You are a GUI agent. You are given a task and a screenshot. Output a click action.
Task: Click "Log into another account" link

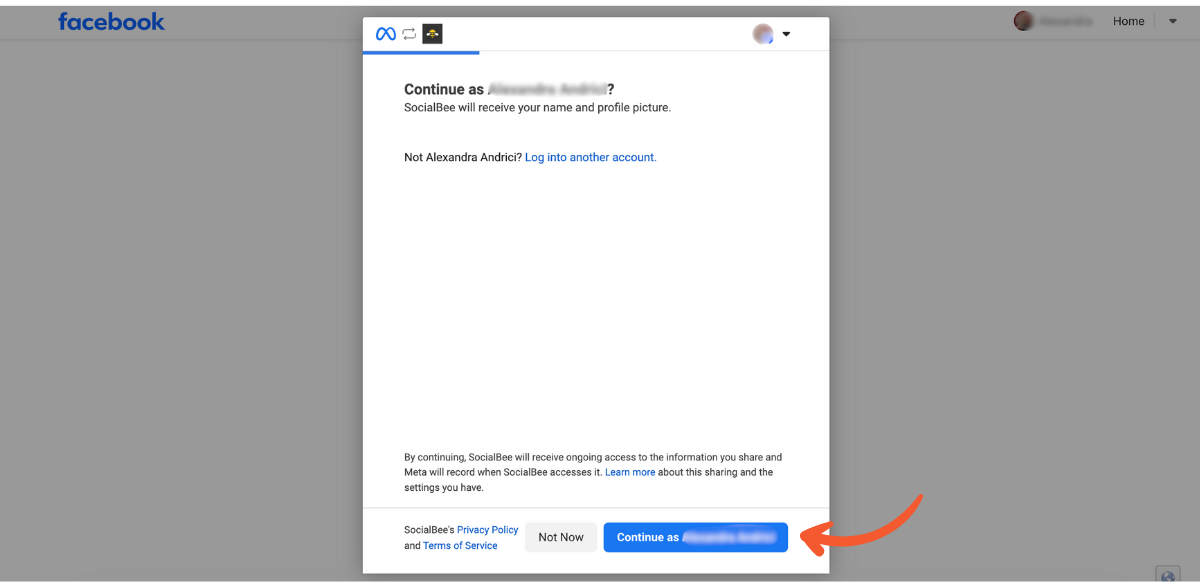click(x=590, y=157)
